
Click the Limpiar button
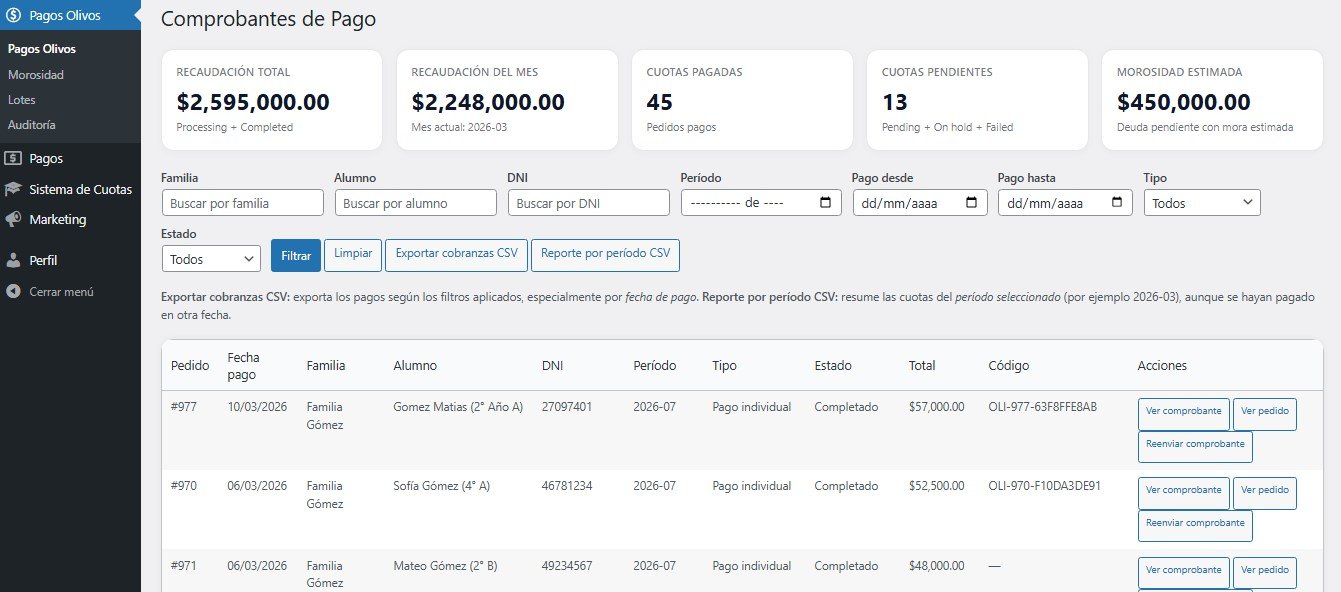[x=353, y=255]
